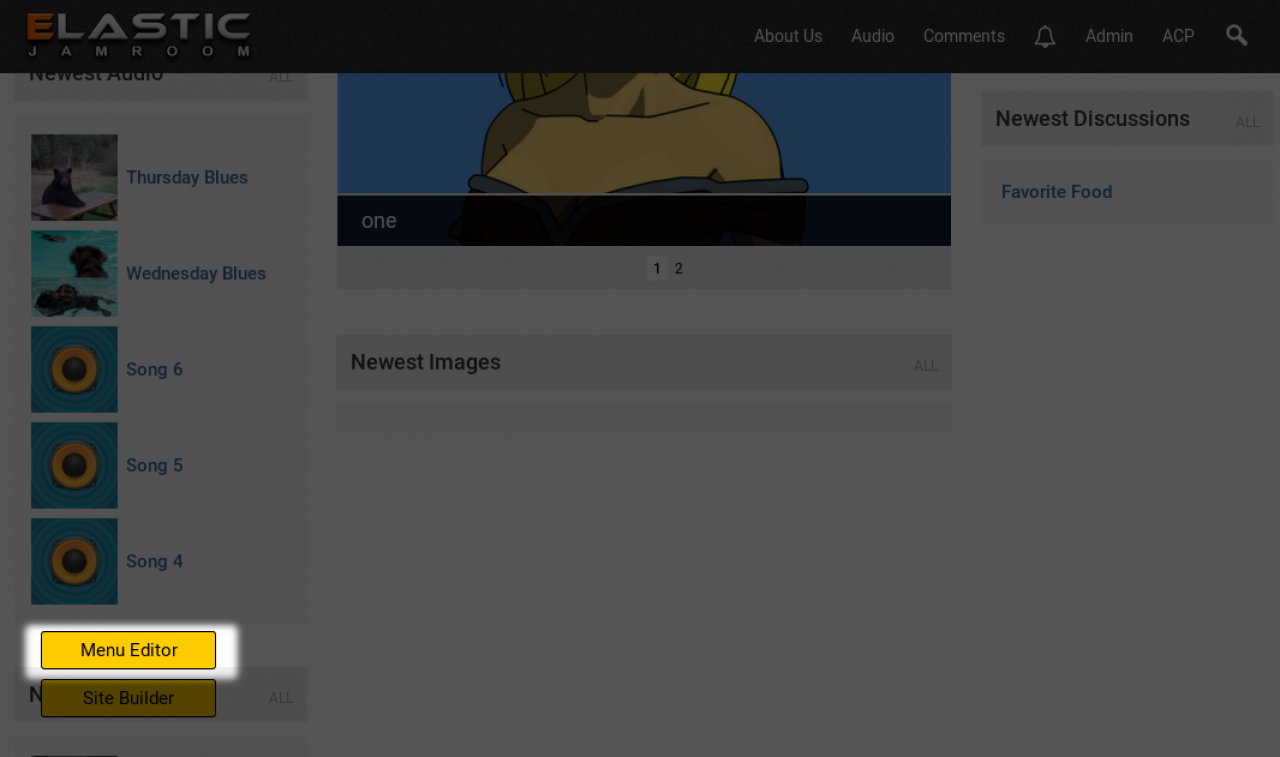The image size is (1280, 757).
Task: View ALL Newest Discussions
Action: (1248, 122)
